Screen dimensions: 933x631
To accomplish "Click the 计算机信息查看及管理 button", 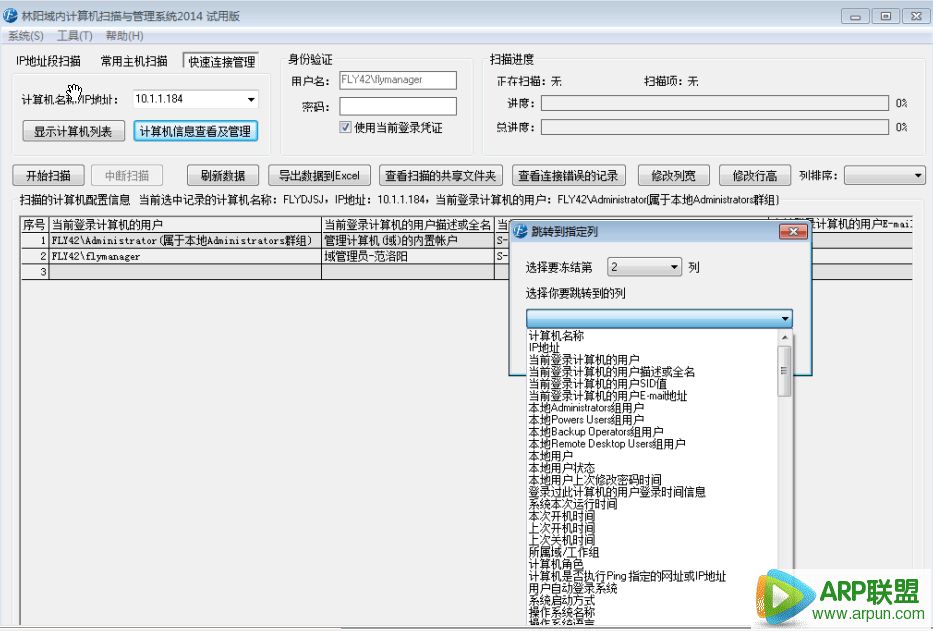I will [x=196, y=131].
